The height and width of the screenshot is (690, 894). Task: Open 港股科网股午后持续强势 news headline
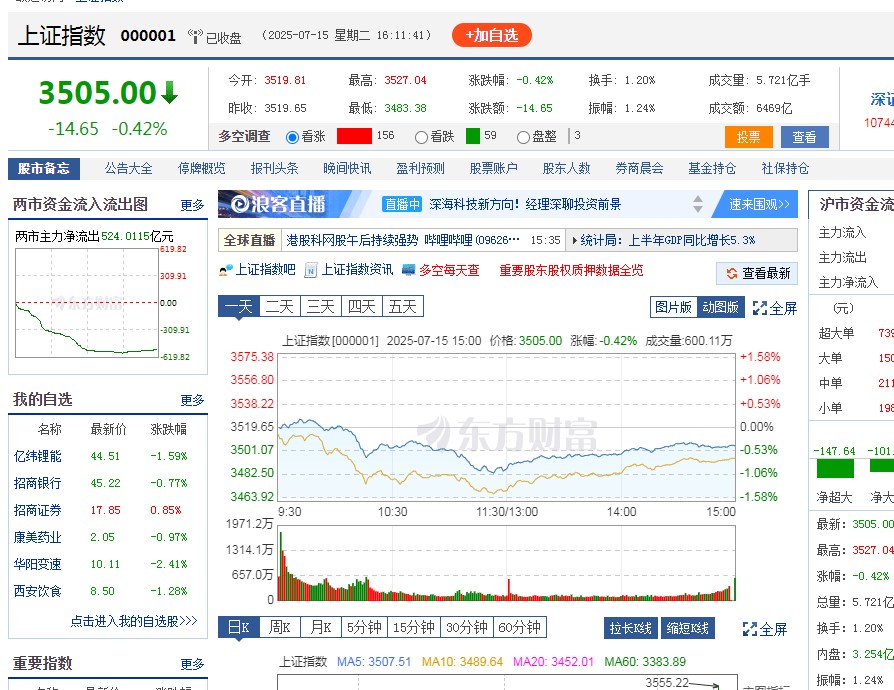pos(403,241)
